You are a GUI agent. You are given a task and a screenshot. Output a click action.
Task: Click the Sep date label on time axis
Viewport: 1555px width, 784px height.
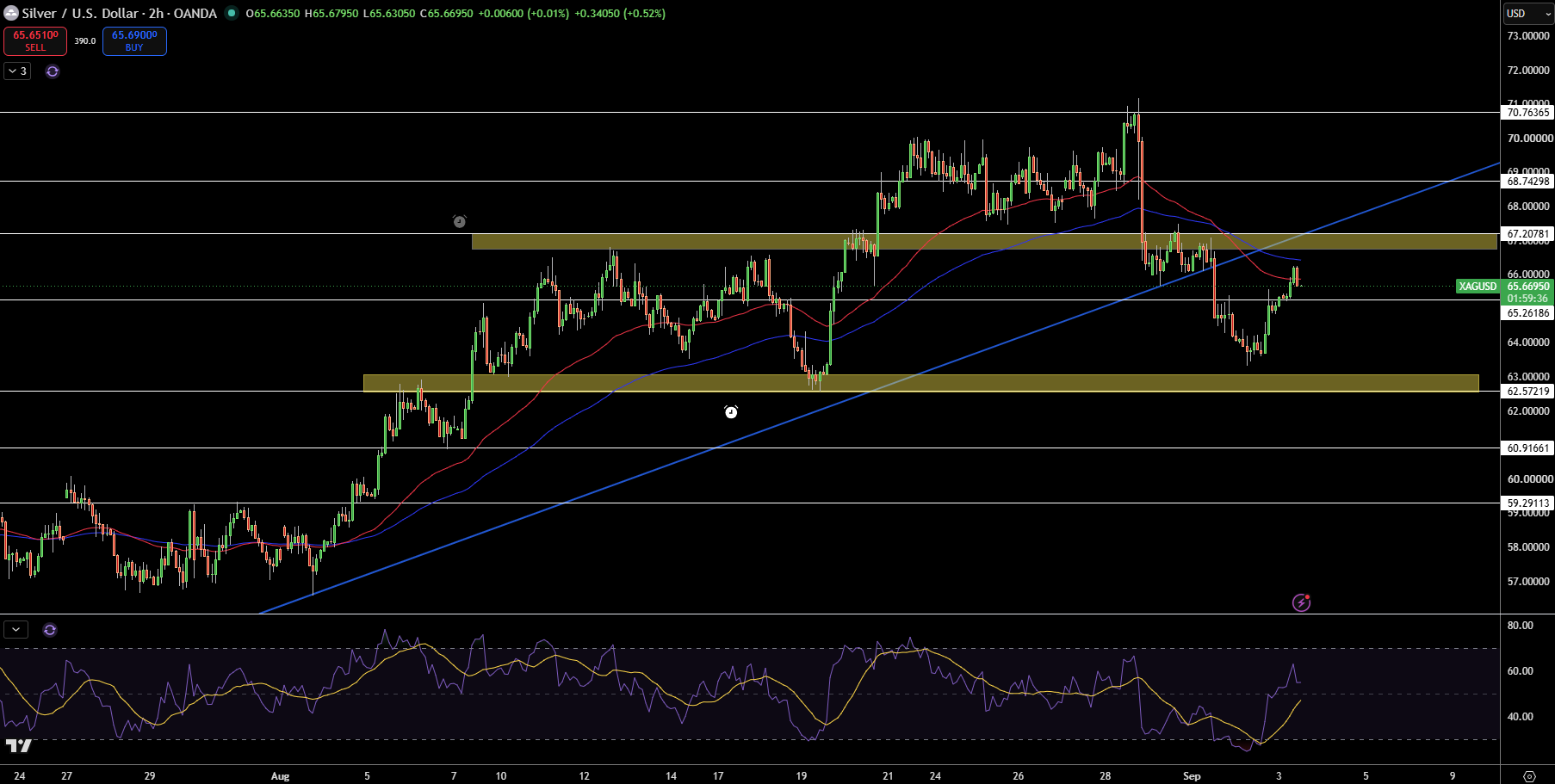click(1192, 775)
